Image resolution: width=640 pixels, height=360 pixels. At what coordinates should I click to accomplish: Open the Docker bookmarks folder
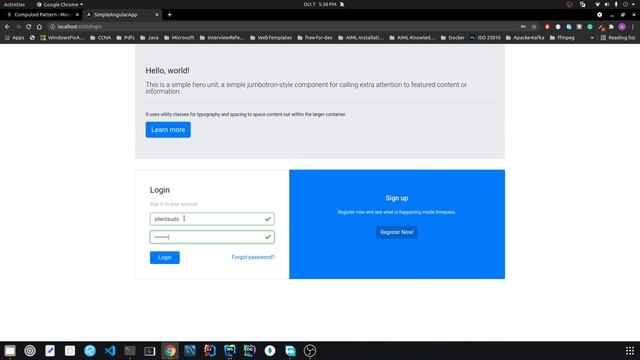point(453,38)
